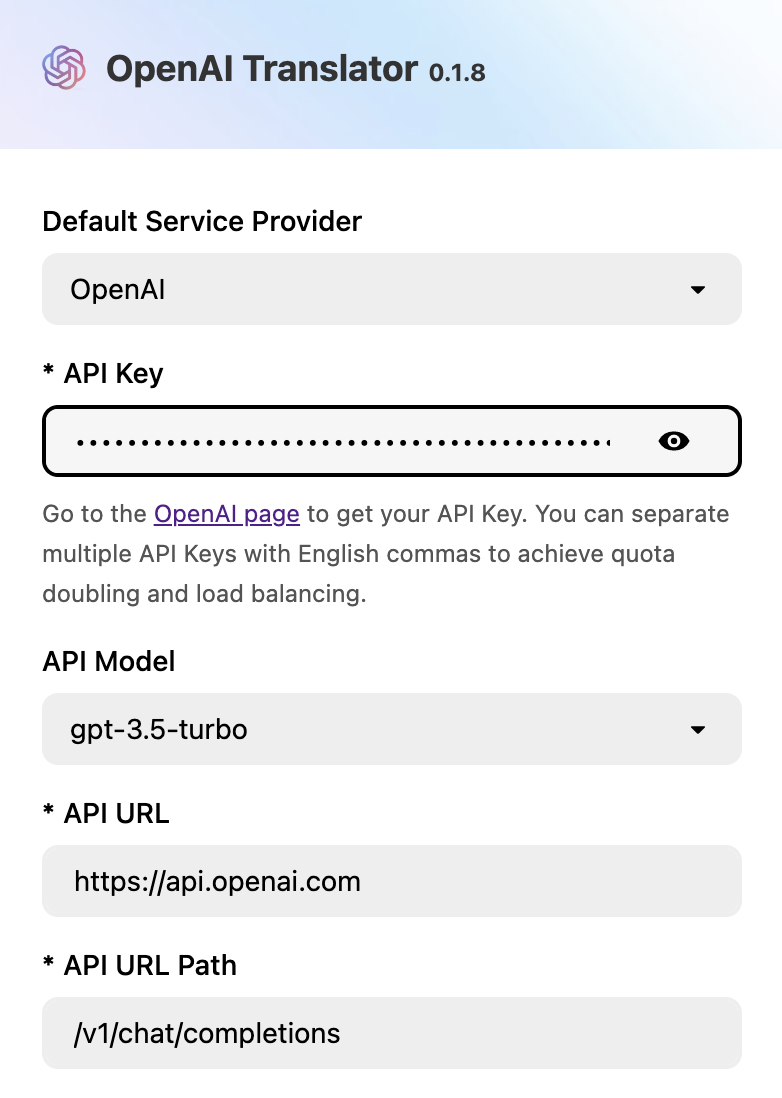Reveal the API Key using the eye icon

click(673, 440)
